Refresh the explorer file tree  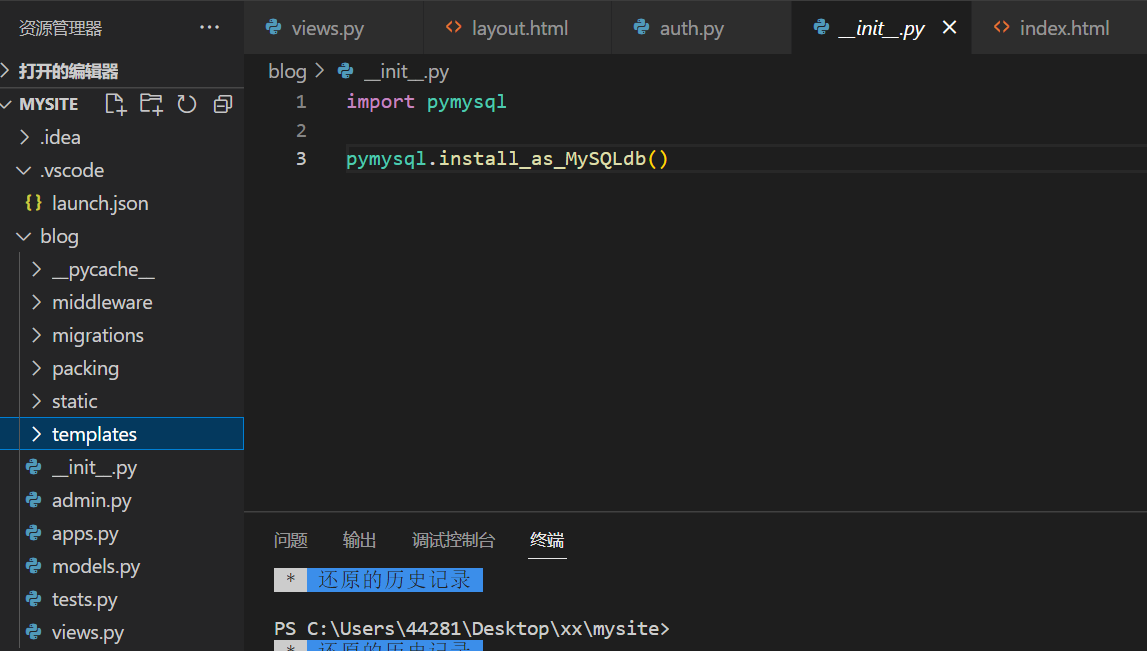click(x=187, y=104)
